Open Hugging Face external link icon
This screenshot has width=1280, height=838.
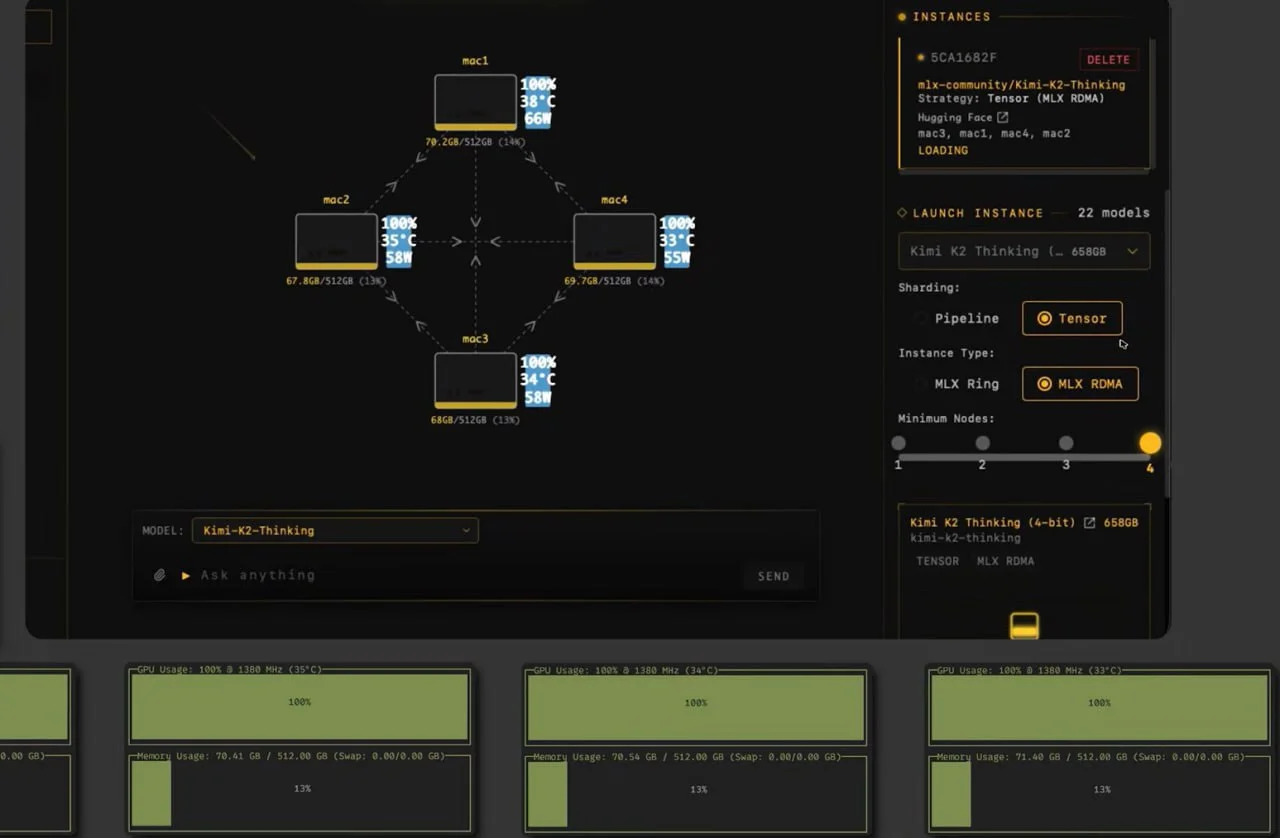click(1003, 118)
